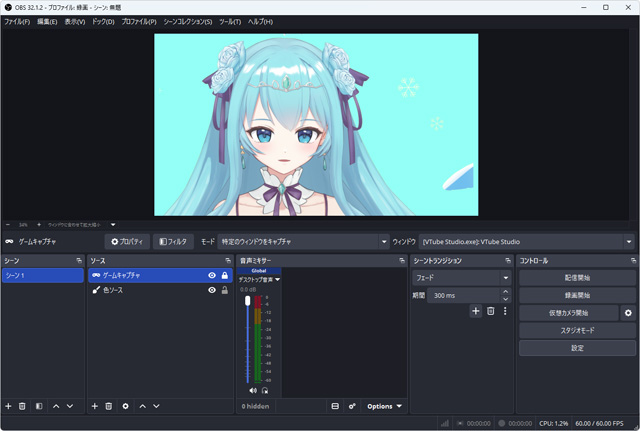Screen dimensions: 640x431
Task: Toggle lock on 色ソース source
Action: [224, 290]
